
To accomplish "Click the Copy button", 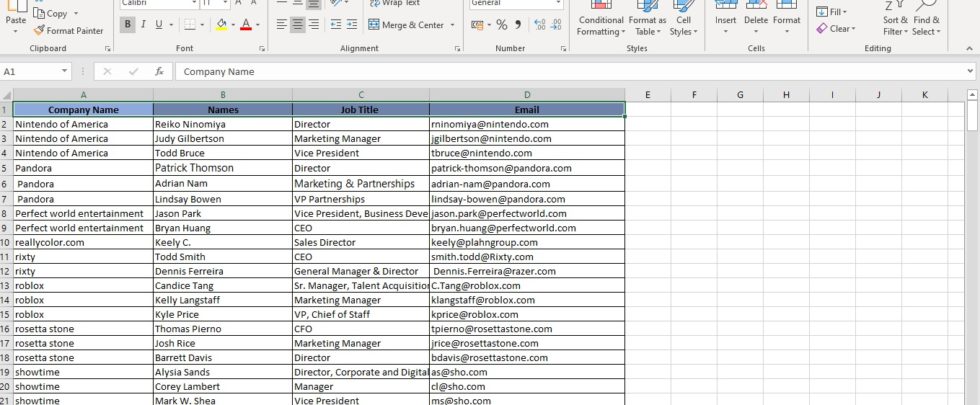I will coord(50,14).
